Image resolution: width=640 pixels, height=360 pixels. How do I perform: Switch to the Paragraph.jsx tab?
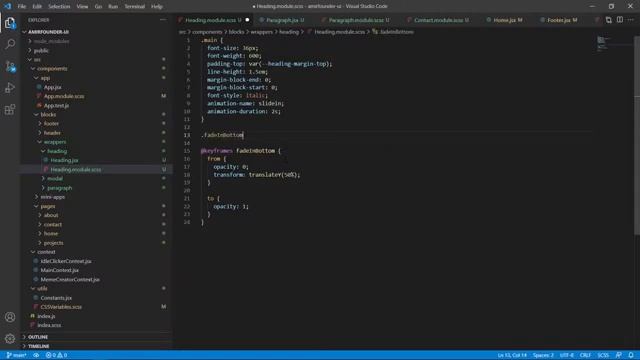tap(285, 20)
